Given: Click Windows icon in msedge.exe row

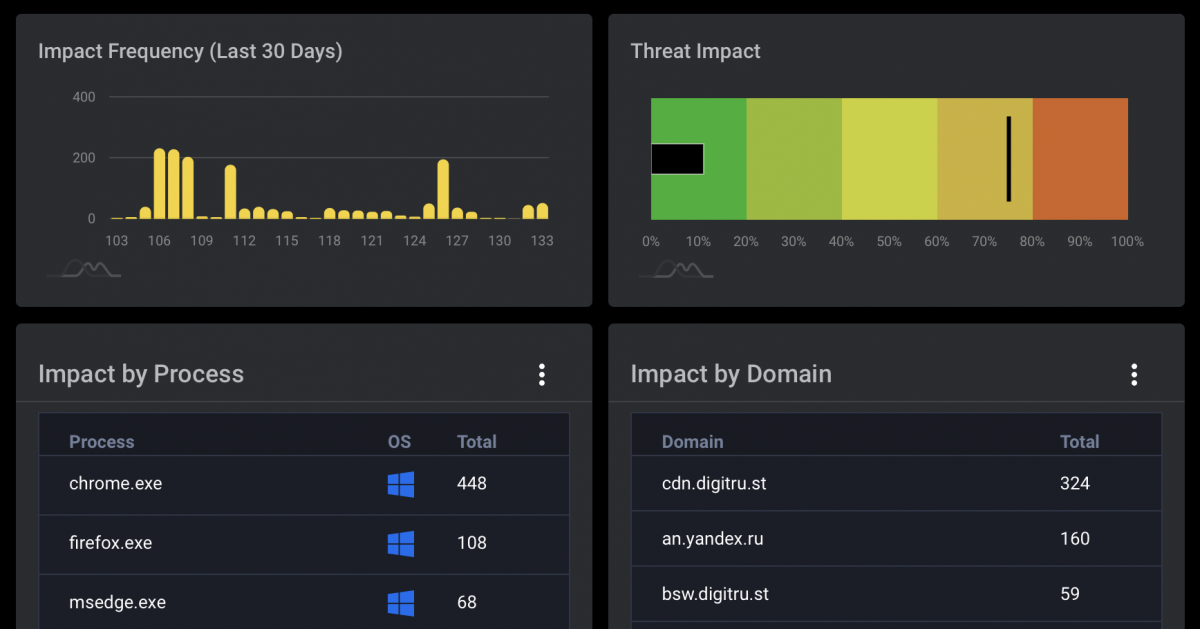Looking at the screenshot, I should (x=400, y=603).
